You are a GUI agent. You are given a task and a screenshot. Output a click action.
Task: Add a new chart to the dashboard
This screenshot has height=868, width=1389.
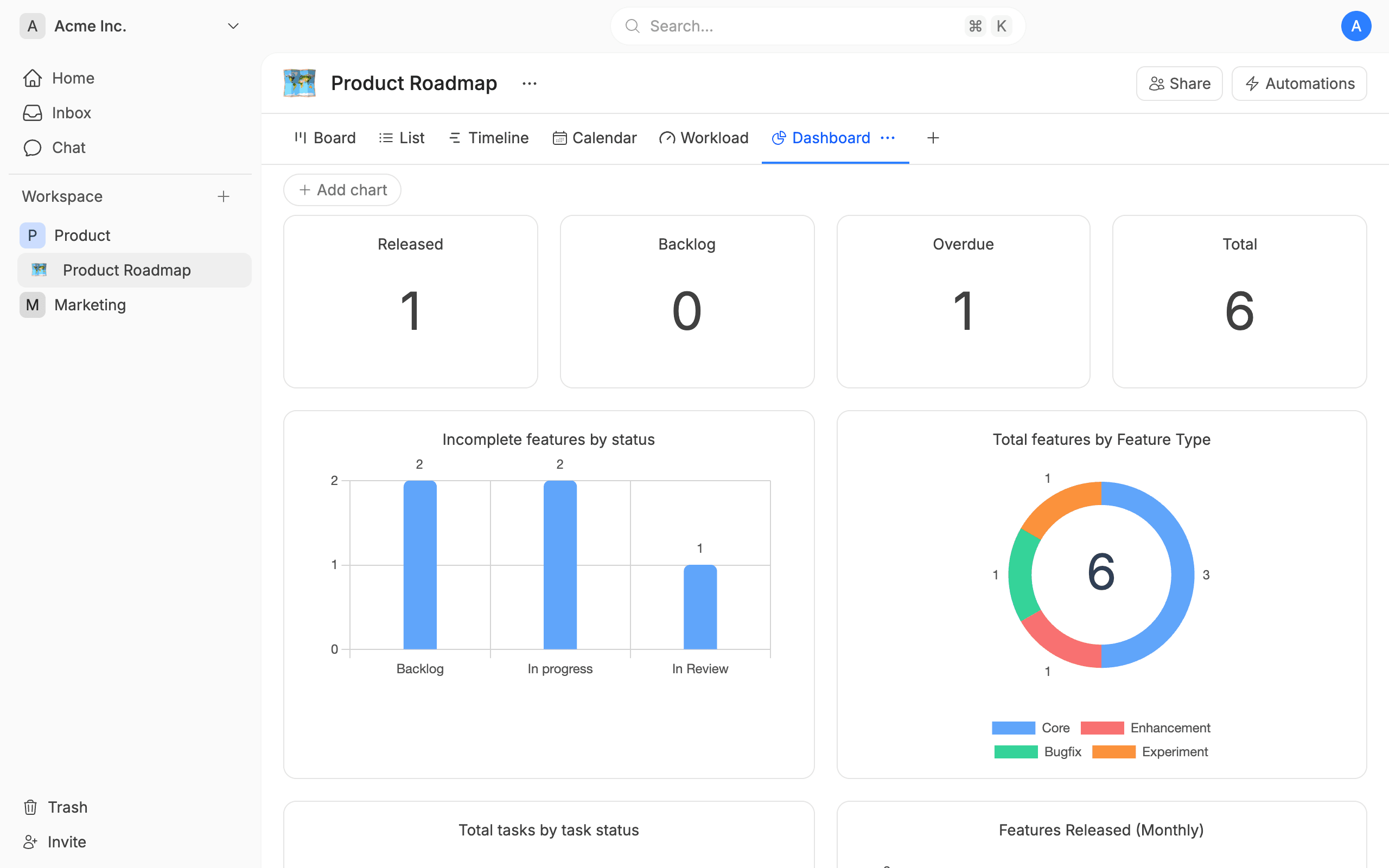pos(342,189)
